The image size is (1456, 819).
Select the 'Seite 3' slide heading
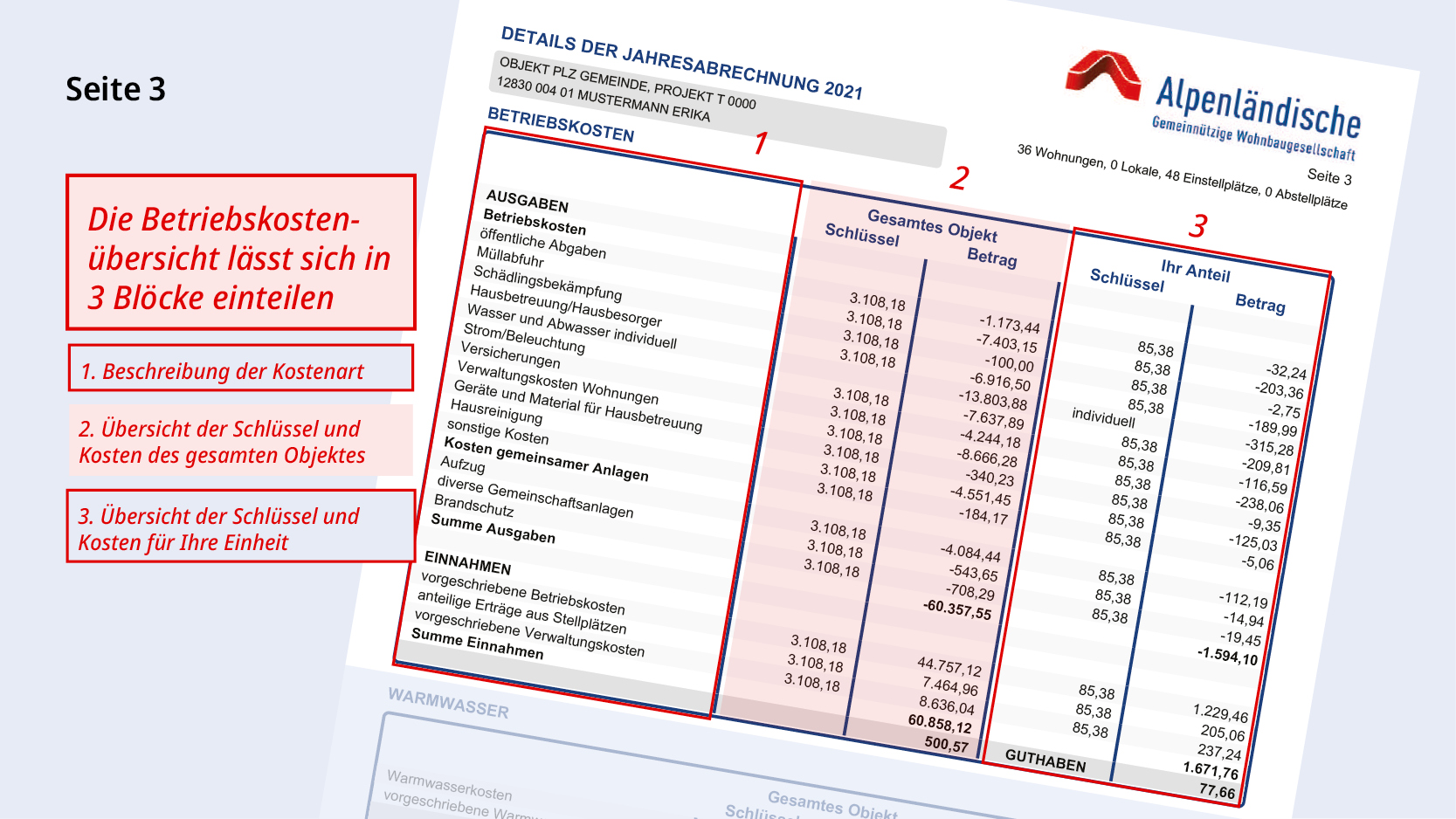(x=115, y=89)
